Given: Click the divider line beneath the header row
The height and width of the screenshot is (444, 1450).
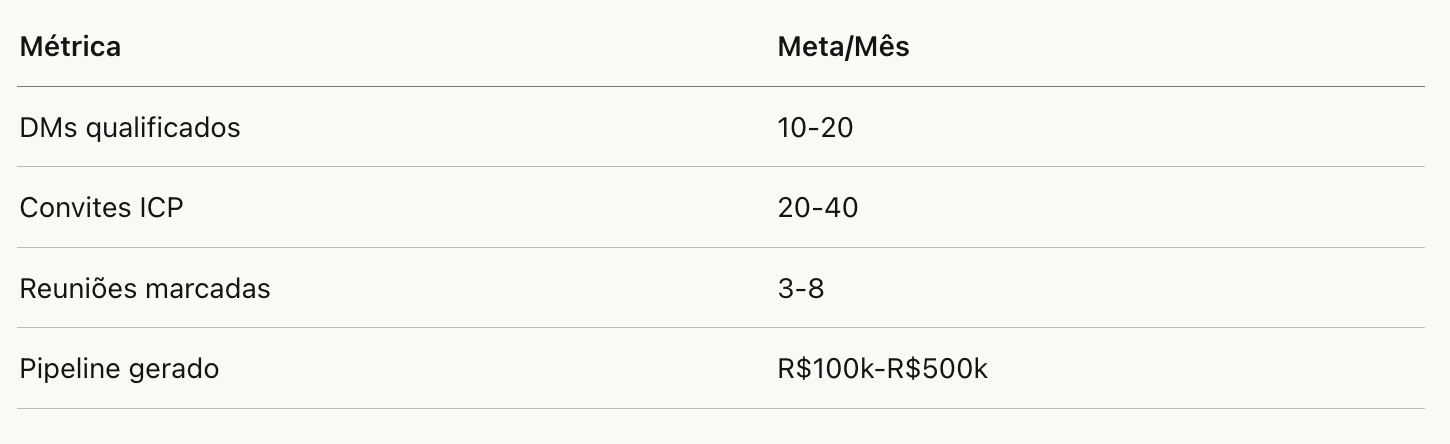Looking at the screenshot, I should 720,87.
